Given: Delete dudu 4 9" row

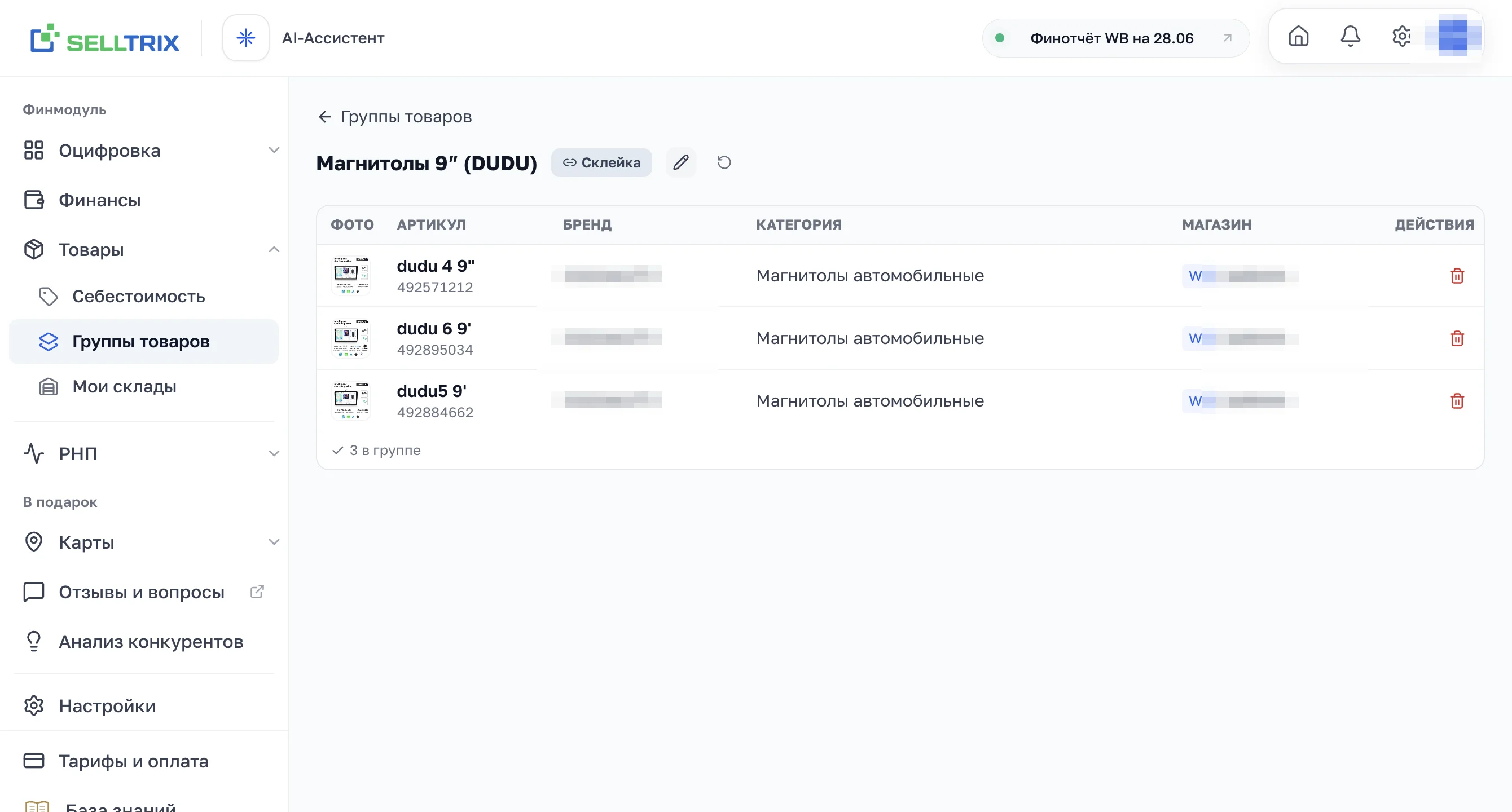Looking at the screenshot, I should [1457, 275].
